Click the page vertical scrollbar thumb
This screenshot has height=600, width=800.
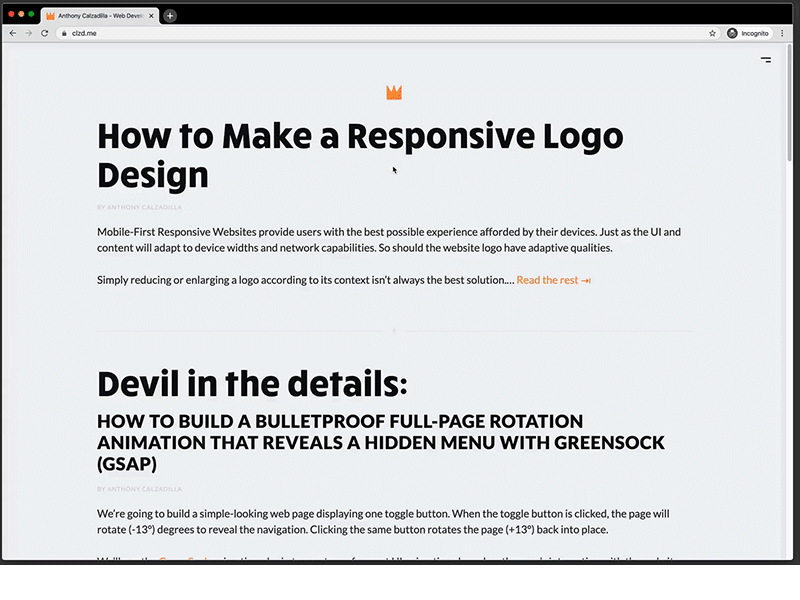coord(789,104)
